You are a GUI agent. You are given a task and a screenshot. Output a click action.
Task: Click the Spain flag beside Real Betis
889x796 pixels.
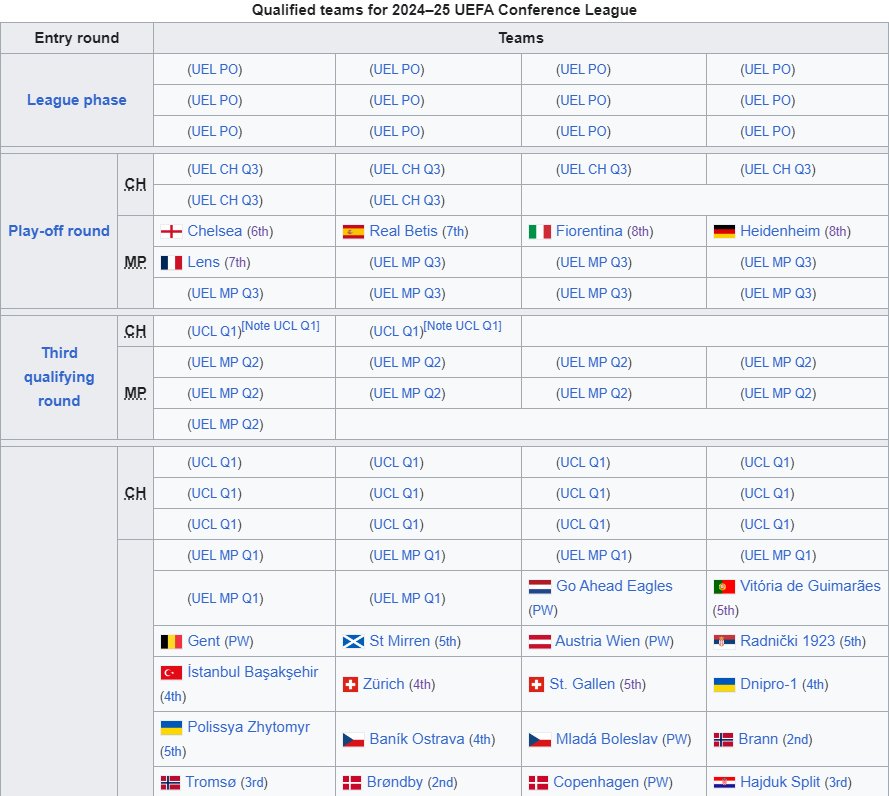pyautogui.click(x=353, y=231)
